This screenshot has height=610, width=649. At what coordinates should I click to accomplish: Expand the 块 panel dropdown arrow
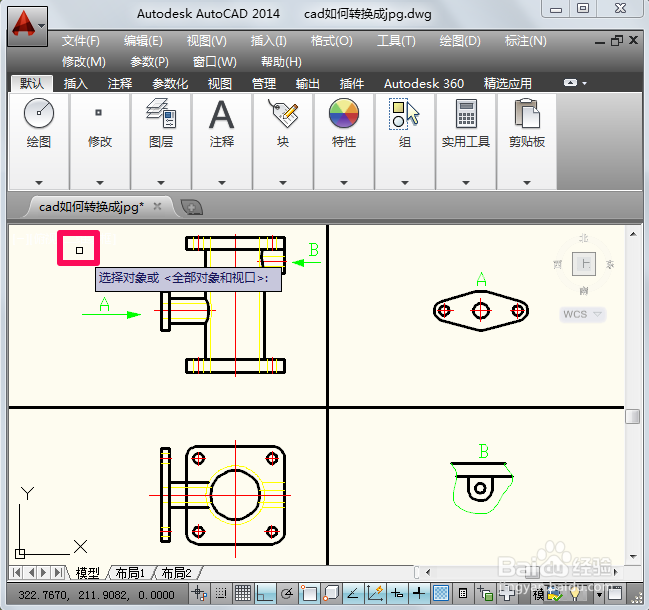pos(283,183)
